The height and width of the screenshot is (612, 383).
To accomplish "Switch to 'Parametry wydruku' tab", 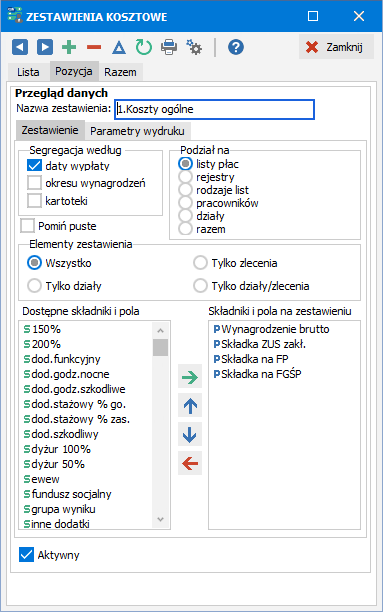I will click(x=137, y=131).
